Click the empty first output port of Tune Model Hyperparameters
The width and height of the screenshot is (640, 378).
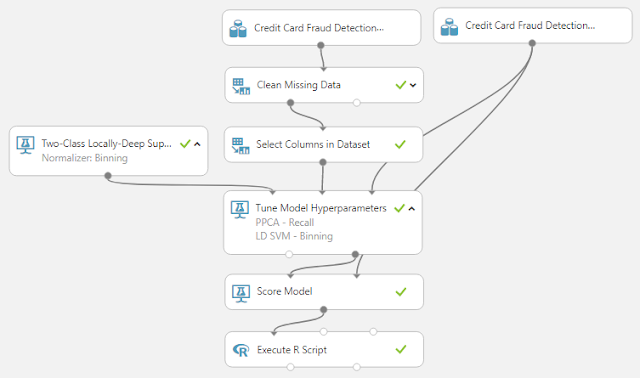289,254
